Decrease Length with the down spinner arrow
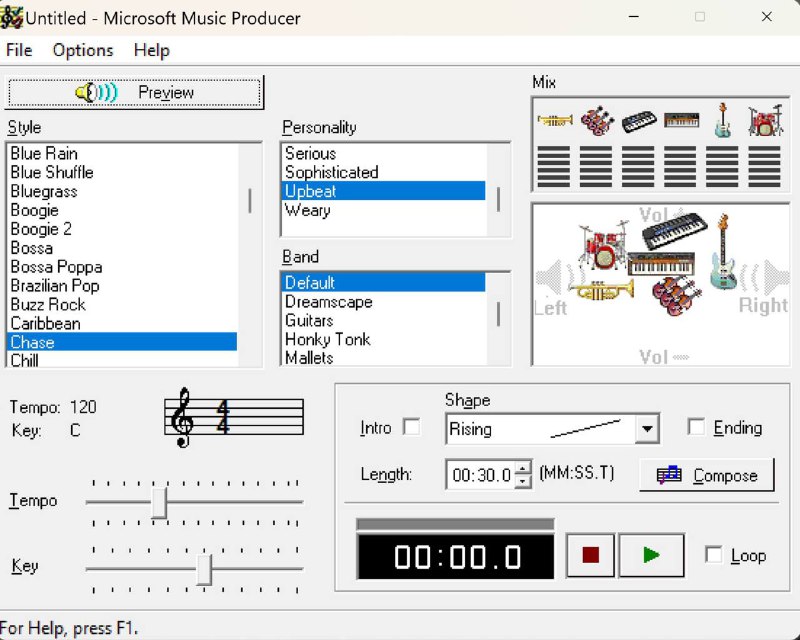Screen dimensions: 800x640 pos(523,481)
